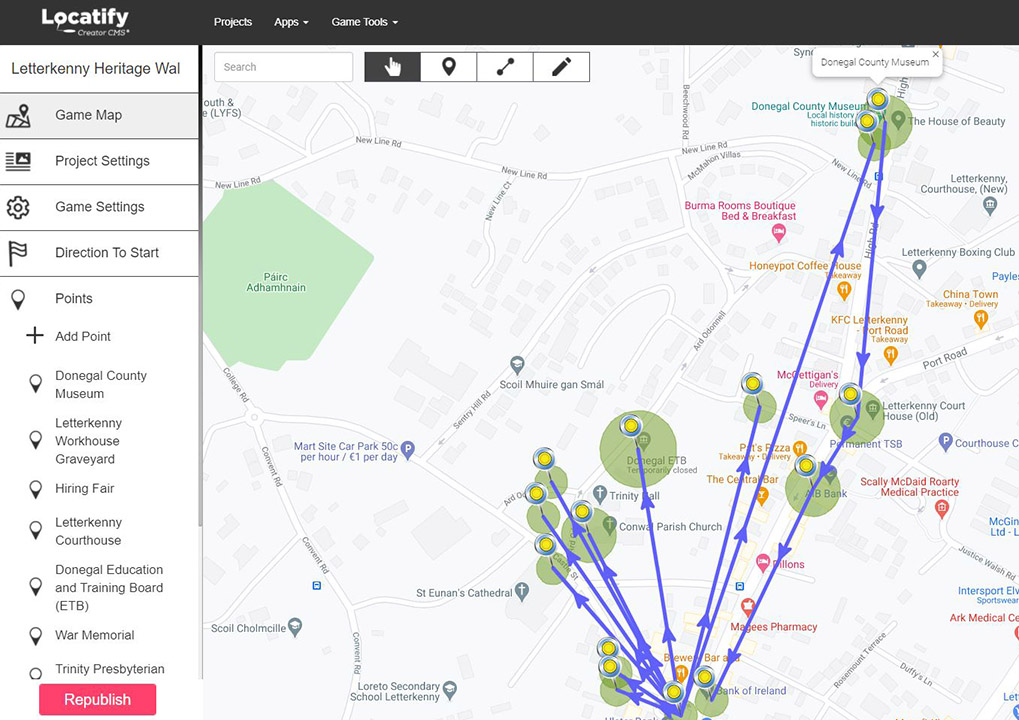The image size is (1019, 720).
Task: Click Scoil Cholmcille school icon
Action: tap(295, 626)
